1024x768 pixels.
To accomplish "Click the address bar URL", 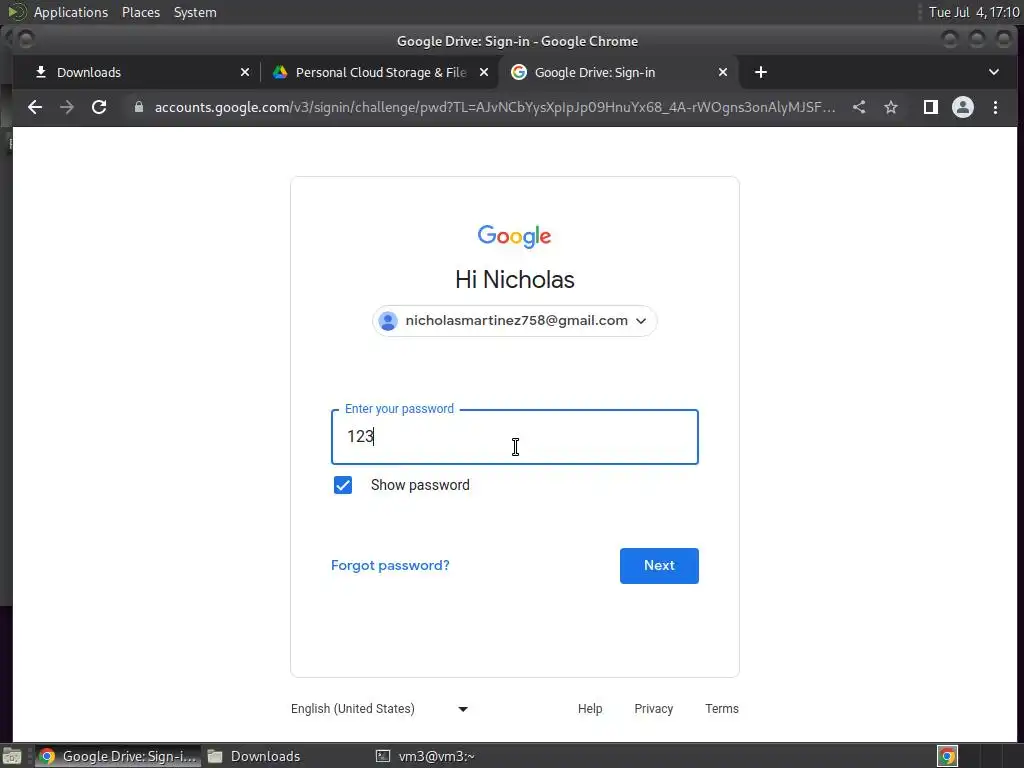I will pyautogui.click(x=494, y=107).
